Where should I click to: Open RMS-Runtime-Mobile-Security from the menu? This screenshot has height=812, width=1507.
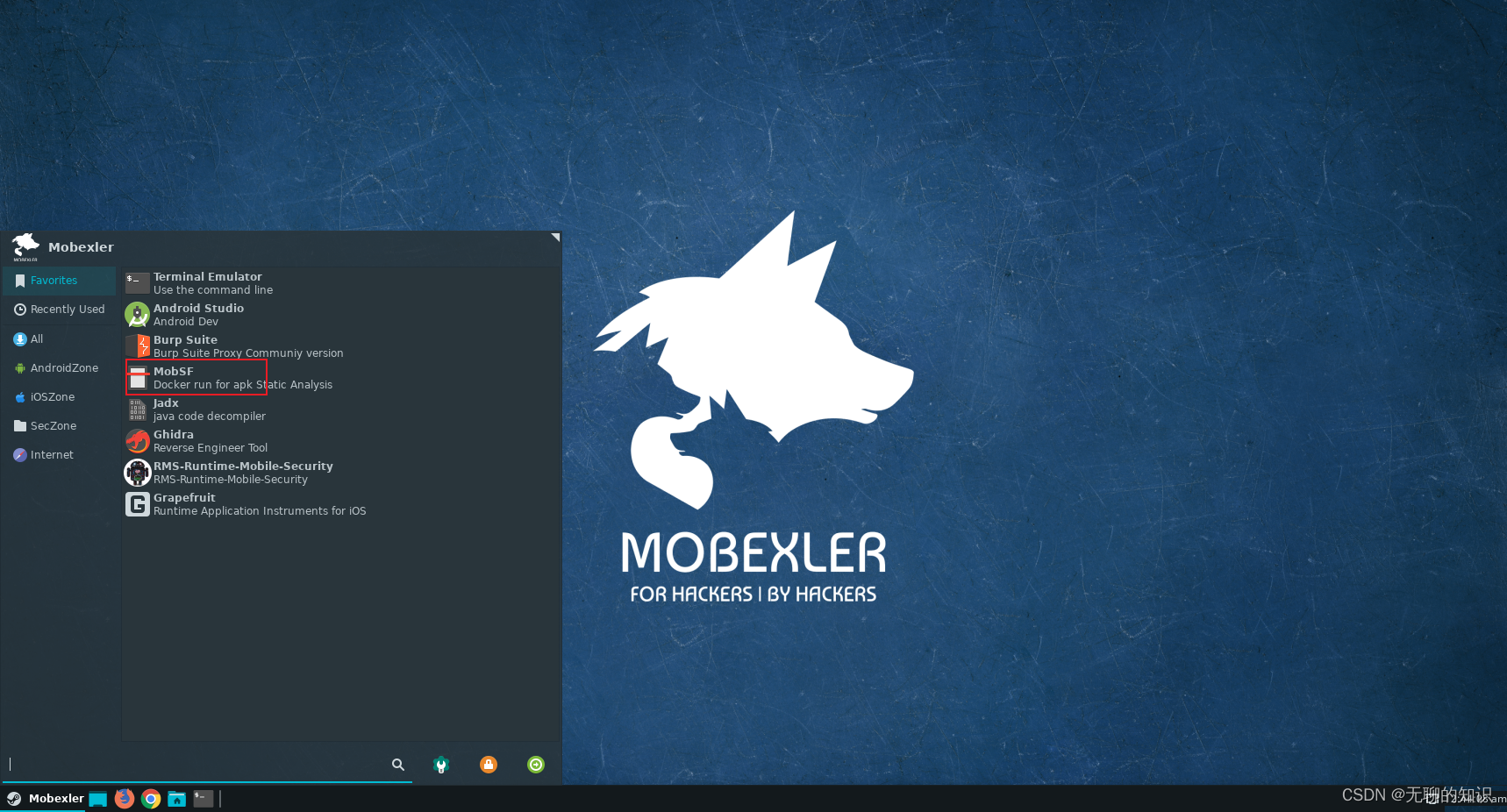pyautogui.click(x=341, y=473)
